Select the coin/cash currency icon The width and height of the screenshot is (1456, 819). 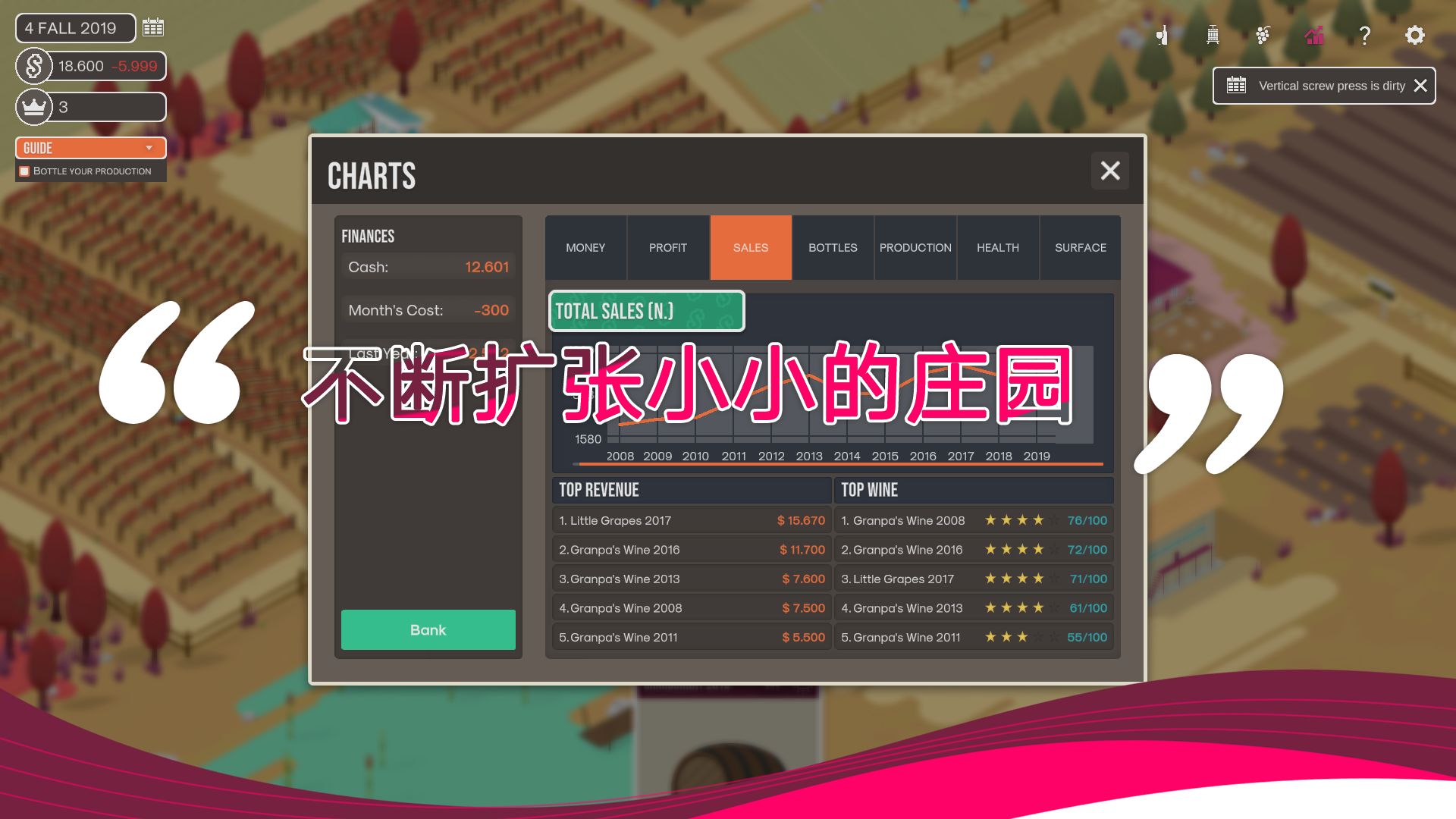[36, 66]
